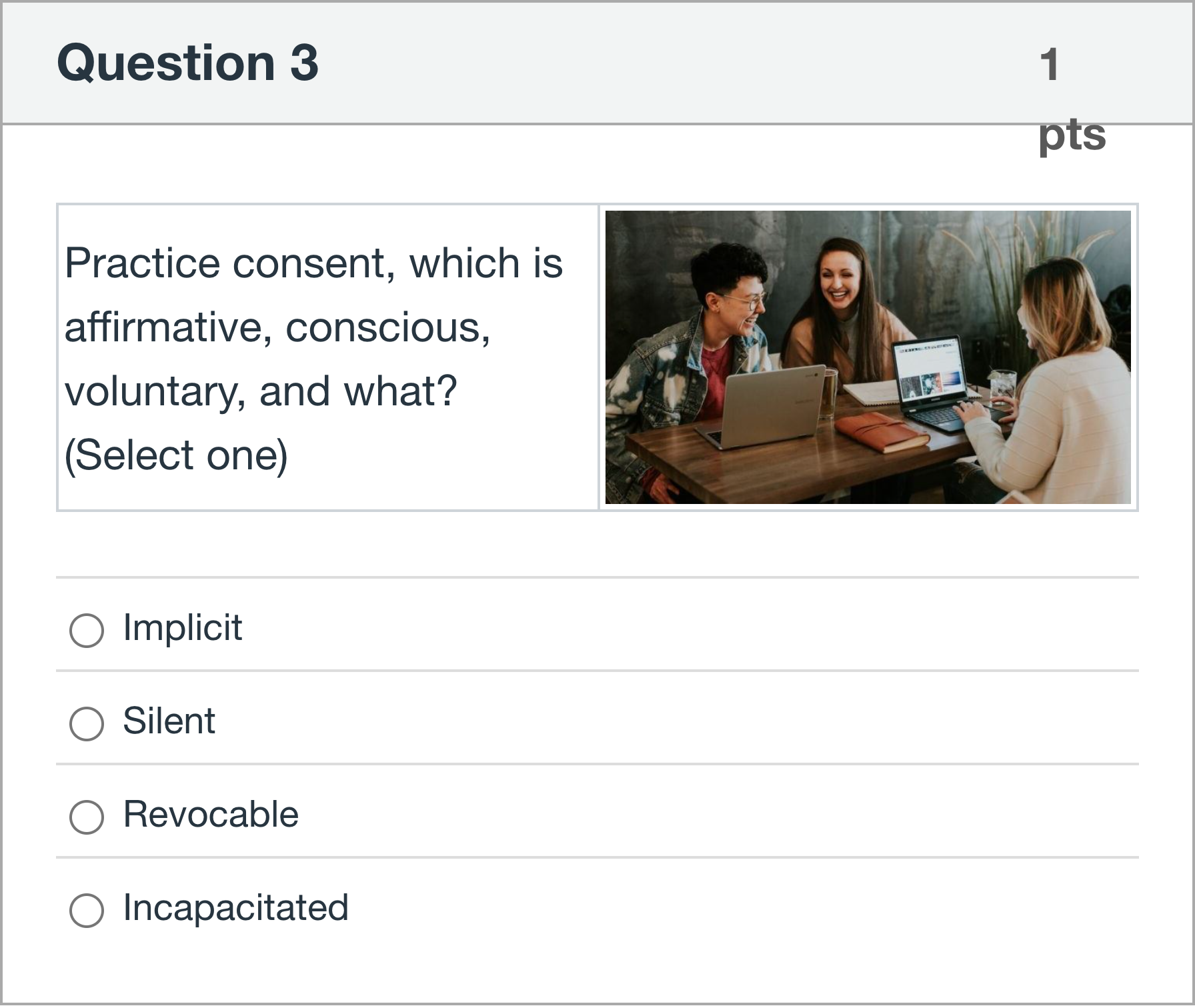This screenshot has width=1195, height=1008.
Task: Mark Revocable as the answer
Action: click(x=87, y=817)
